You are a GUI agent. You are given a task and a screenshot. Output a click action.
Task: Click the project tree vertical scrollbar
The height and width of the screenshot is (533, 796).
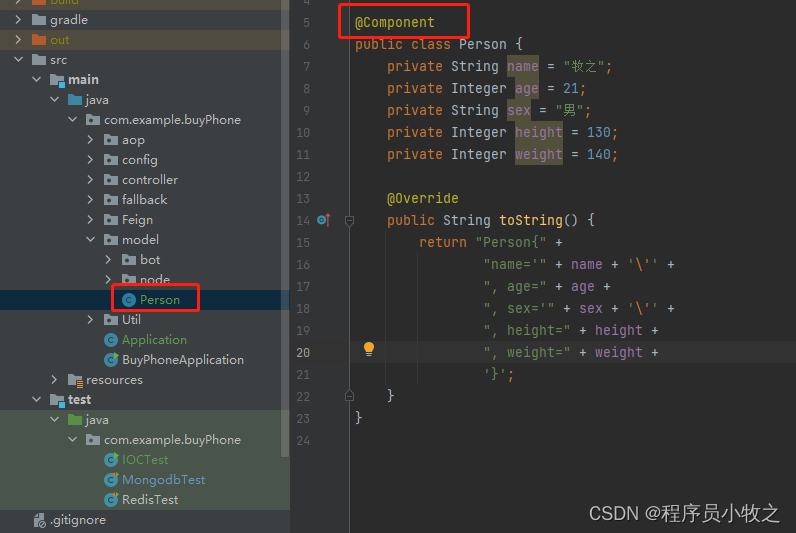click(x=285, y=228)
